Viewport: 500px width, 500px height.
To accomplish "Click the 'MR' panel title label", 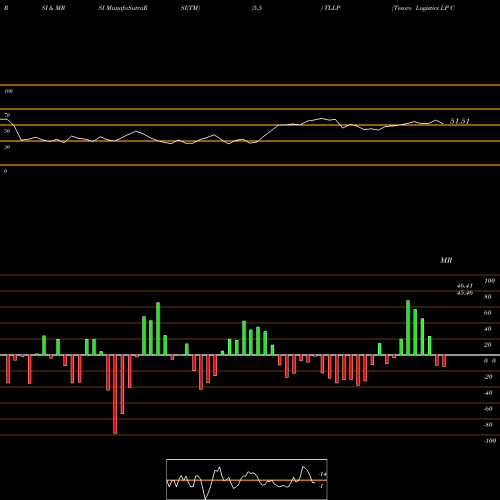I will click(446, 260).
